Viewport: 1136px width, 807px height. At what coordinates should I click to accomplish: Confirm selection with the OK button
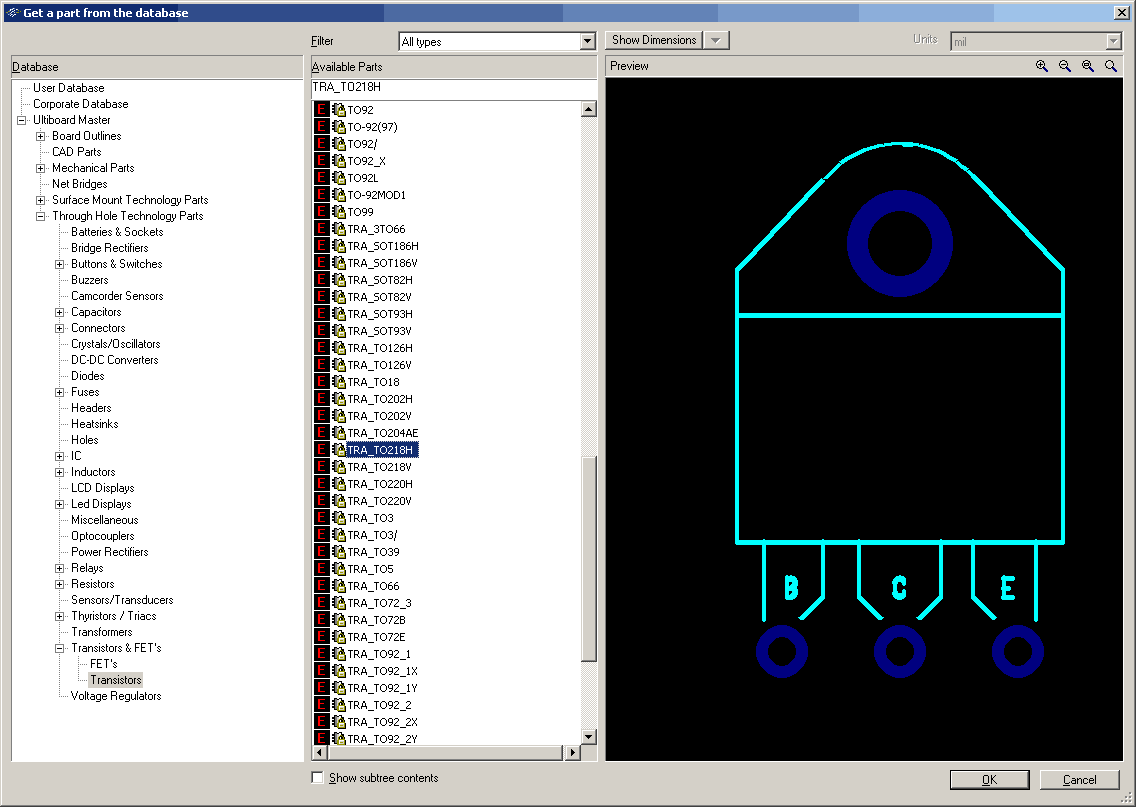click(989, 779)
